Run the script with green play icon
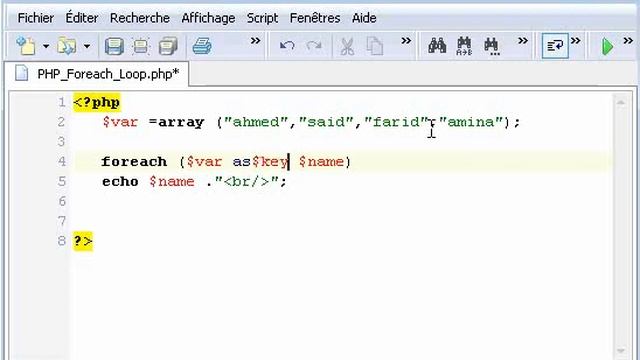Screen dimensions: 640x360 pos(607,47)
